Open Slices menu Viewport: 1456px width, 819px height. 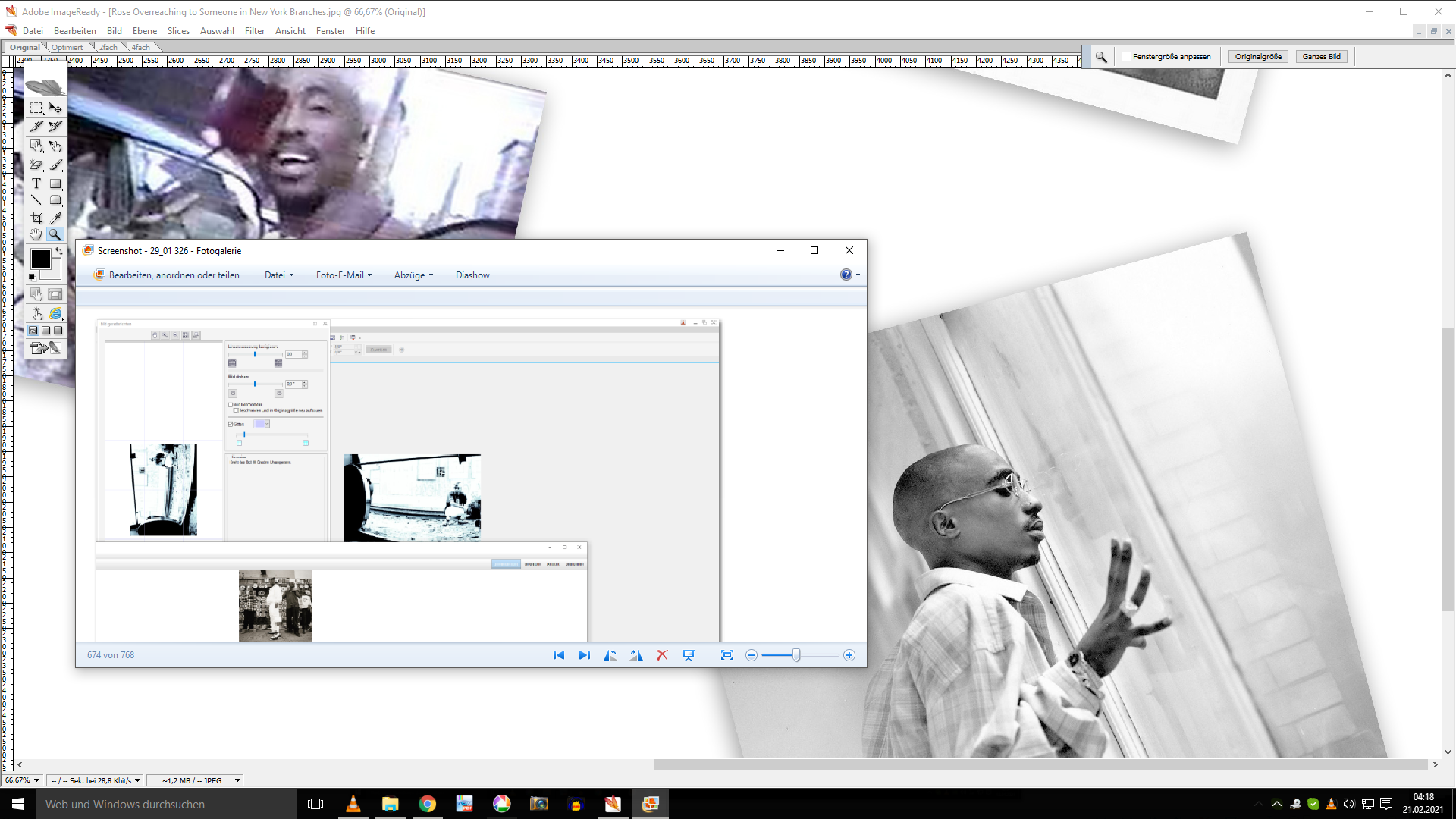click(x=178, y=31)
